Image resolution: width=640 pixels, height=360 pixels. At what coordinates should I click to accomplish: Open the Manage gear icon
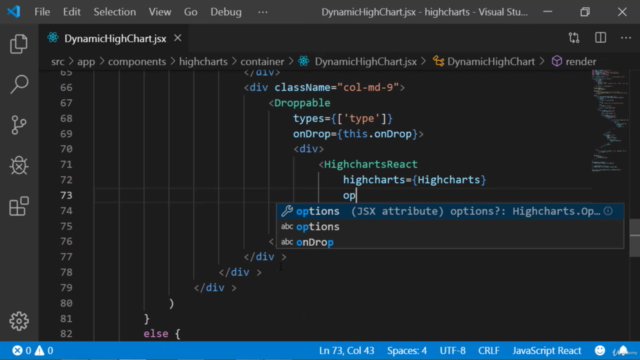19,321
